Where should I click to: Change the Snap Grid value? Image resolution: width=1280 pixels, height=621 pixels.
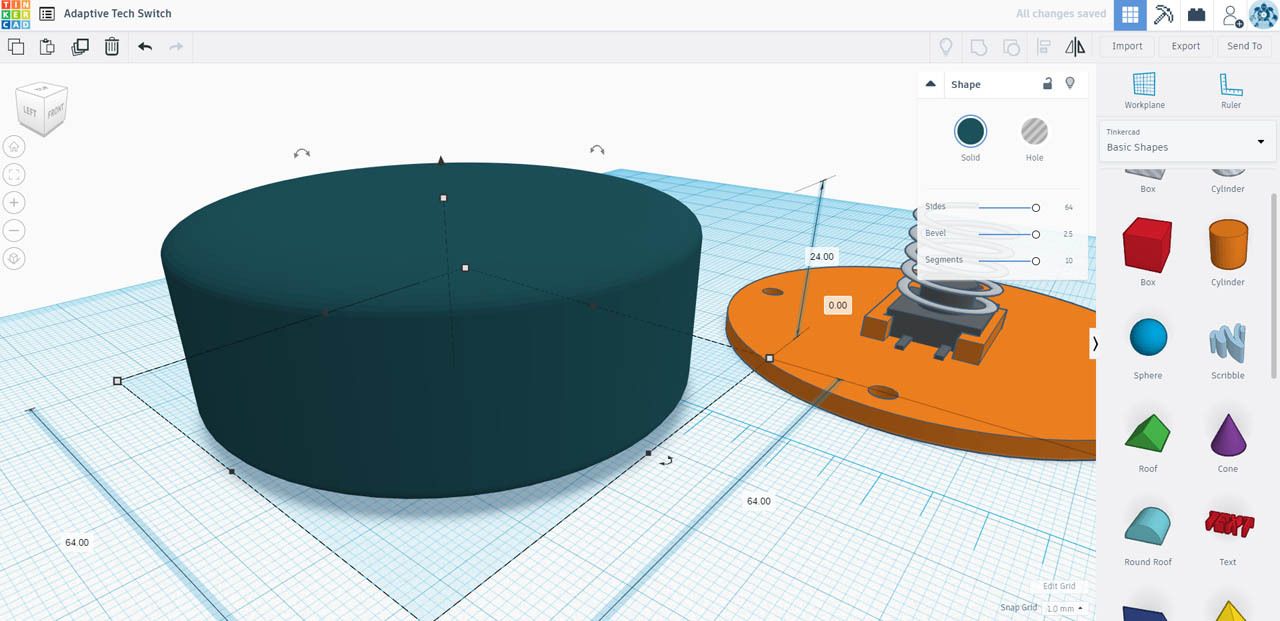pyautogui.click(x=1062, y=607)
